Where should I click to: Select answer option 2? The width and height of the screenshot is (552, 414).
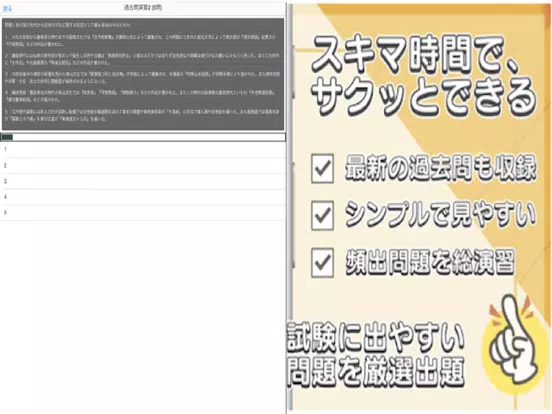pos(142,165)
